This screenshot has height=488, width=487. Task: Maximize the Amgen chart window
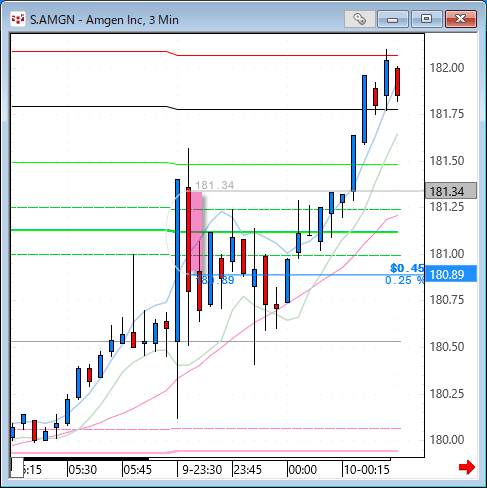click(426, 19)
